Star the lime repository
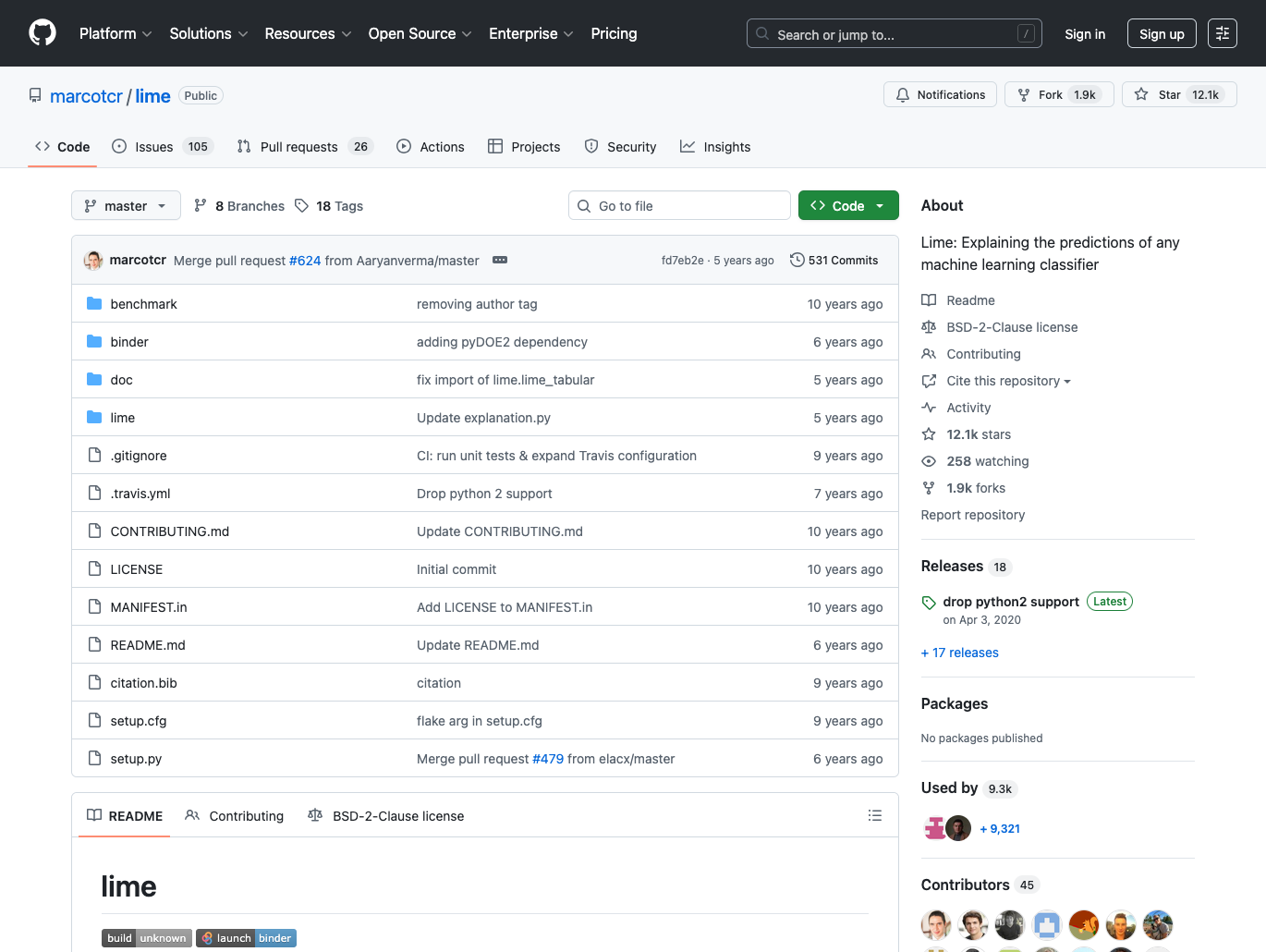 pyautogui.click(x=1178, y=95)
